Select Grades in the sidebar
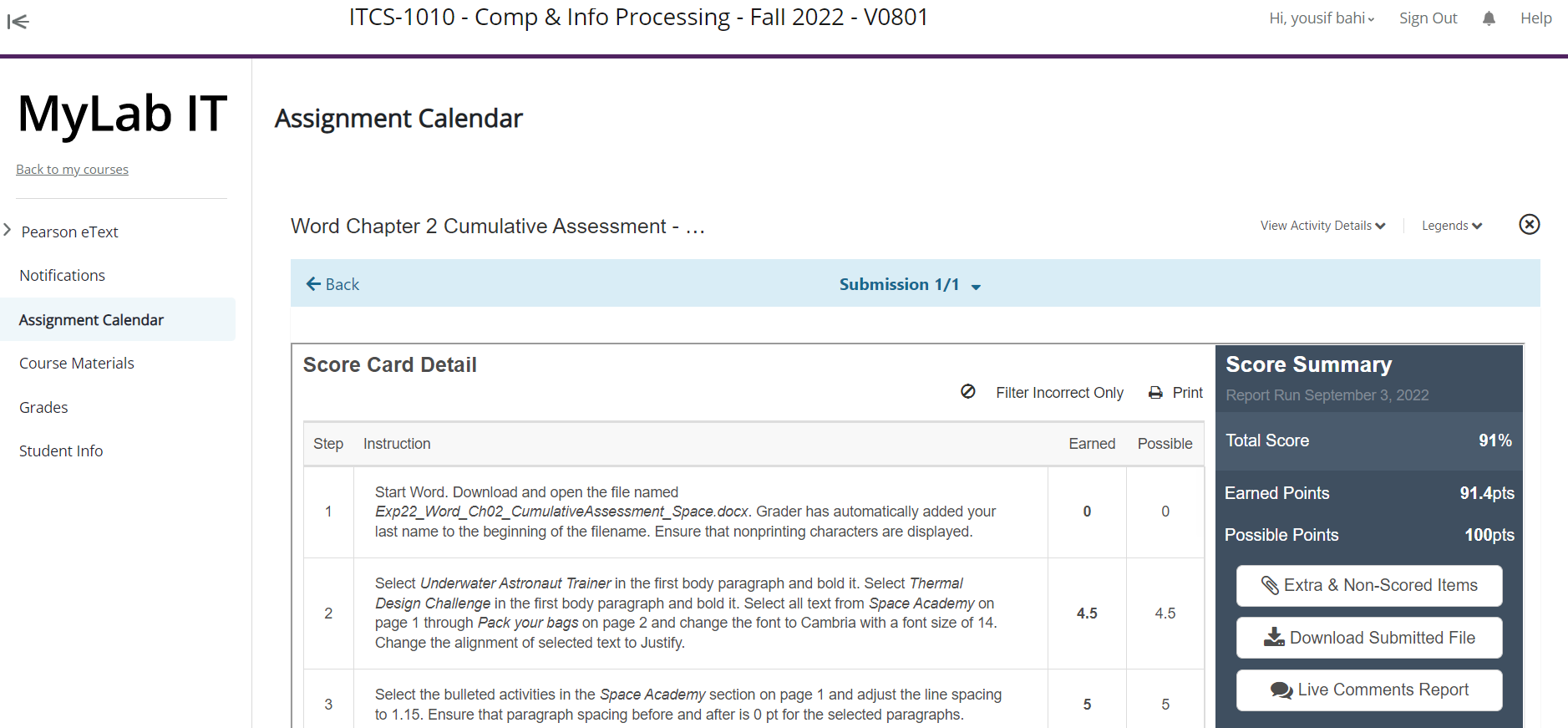 [x=43, y=408]
